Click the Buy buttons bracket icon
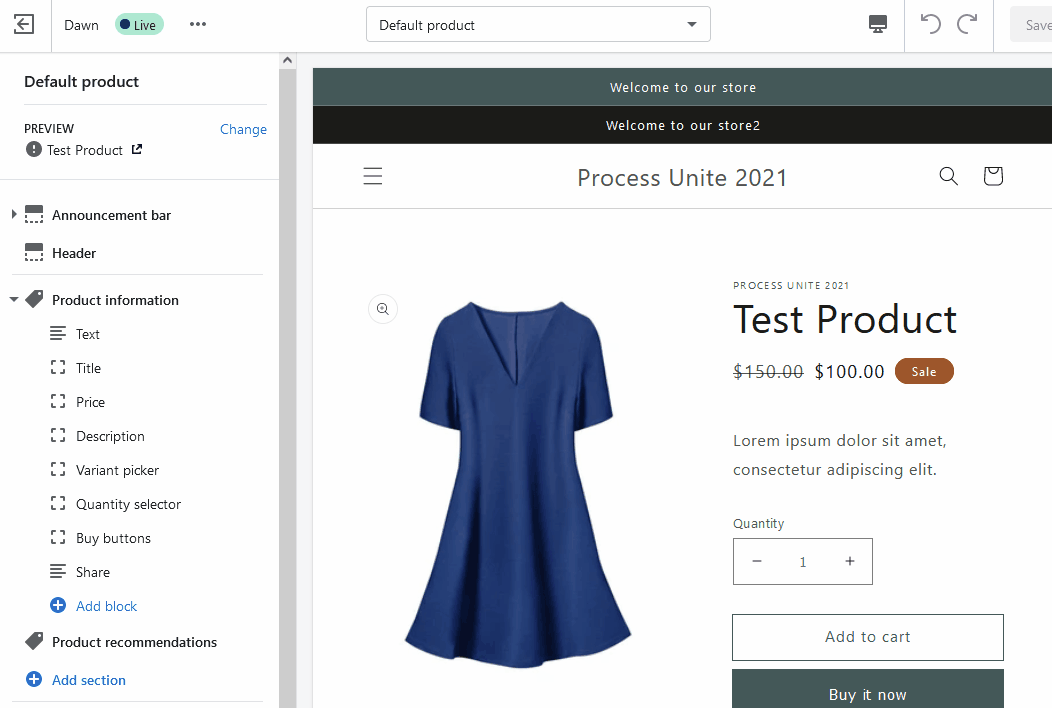Viewport: 1052px width, 708px height. [x=58, y=538]
